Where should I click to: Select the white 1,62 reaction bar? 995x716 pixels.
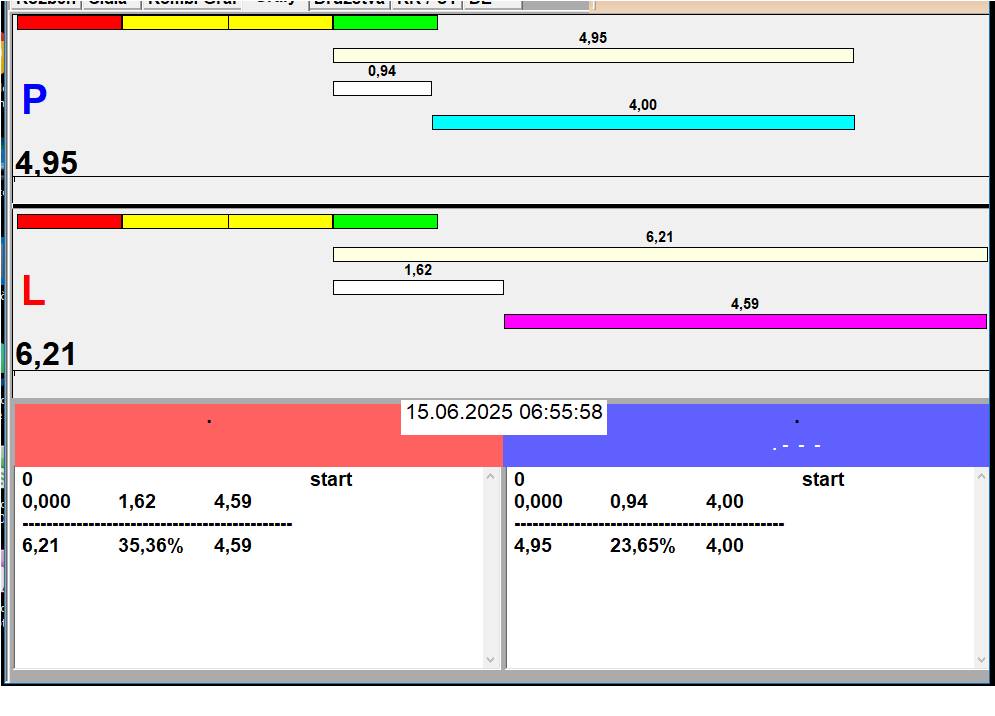418,288
